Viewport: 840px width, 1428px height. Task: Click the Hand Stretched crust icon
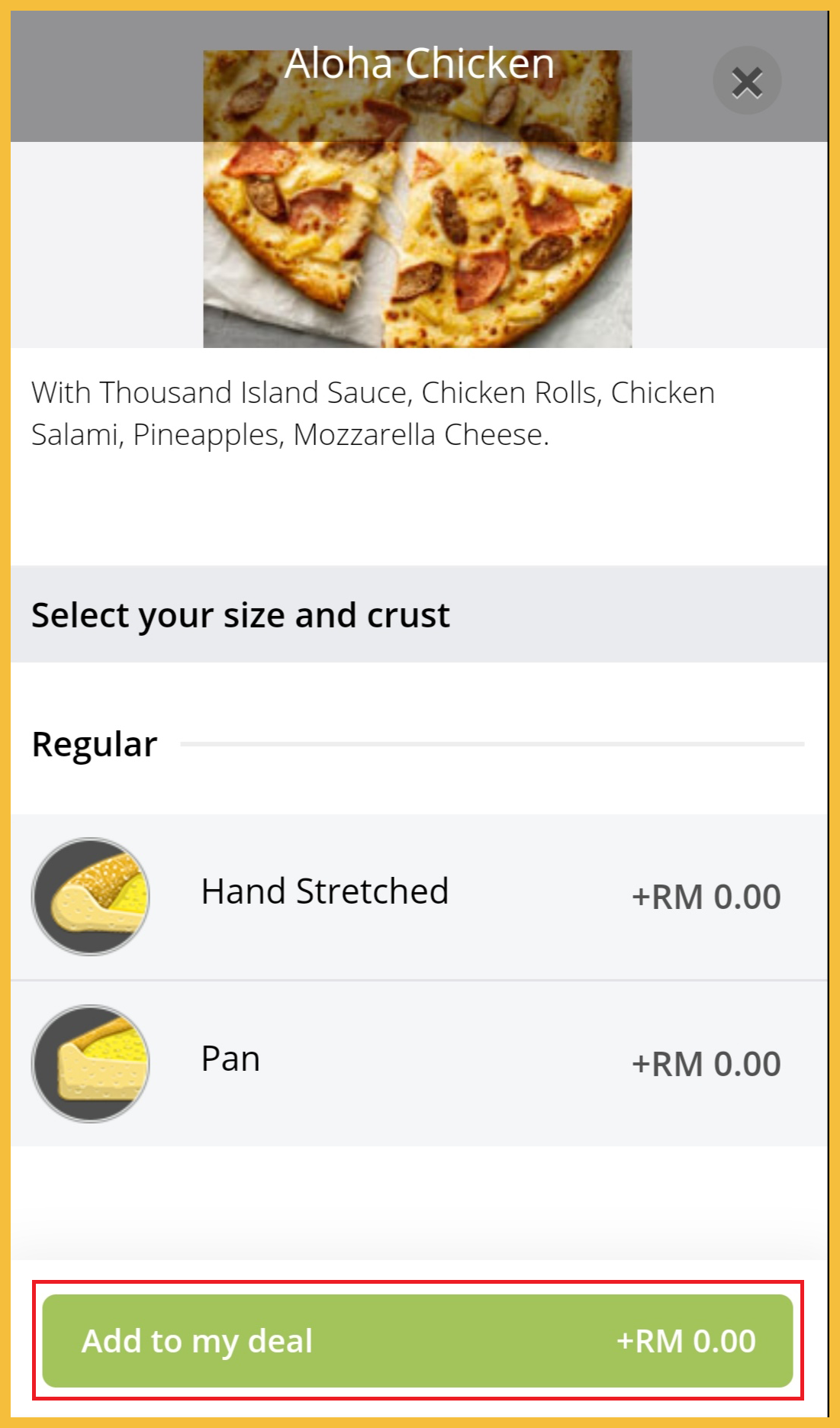91,896
